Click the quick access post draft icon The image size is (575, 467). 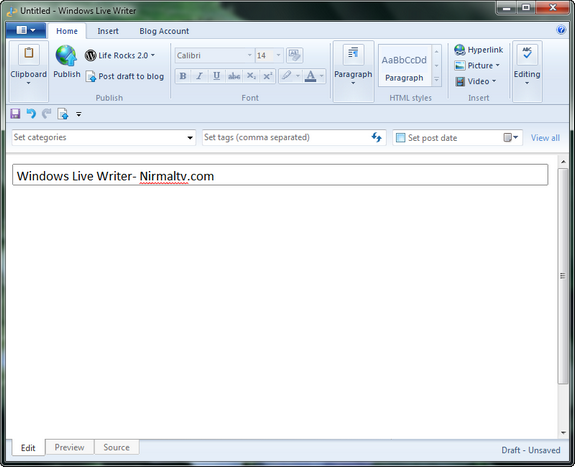(x=63, y=114)
